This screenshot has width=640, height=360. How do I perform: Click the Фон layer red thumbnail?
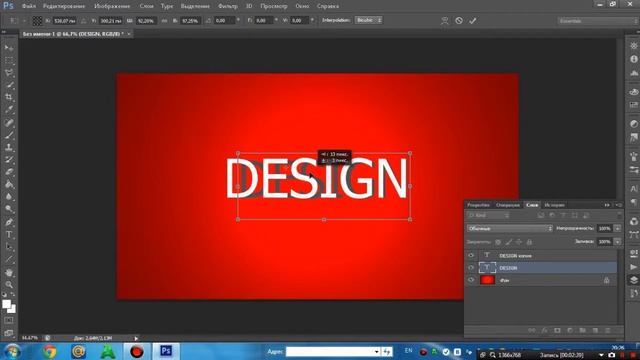[487, 280]
